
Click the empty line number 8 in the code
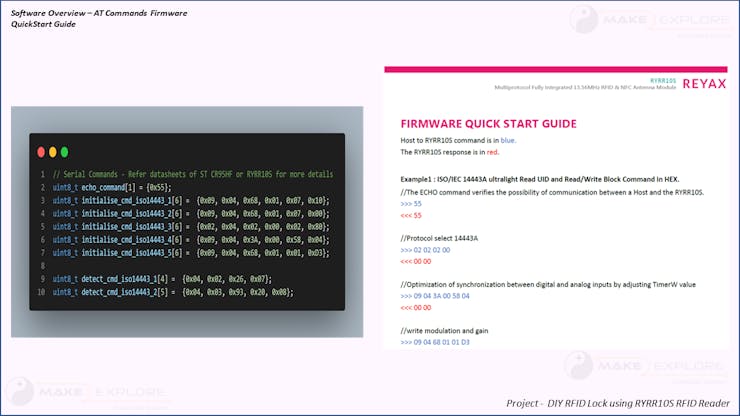pyautogui.click(x=42, y=266)
